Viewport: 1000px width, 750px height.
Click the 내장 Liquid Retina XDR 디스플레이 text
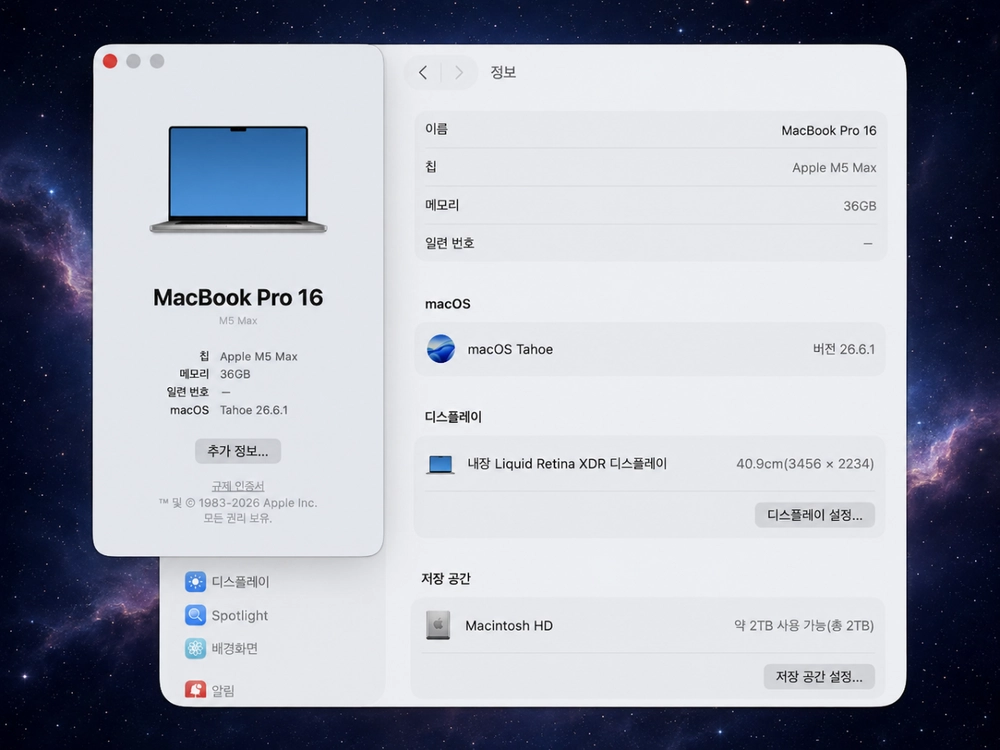click(x=567, y=464)
